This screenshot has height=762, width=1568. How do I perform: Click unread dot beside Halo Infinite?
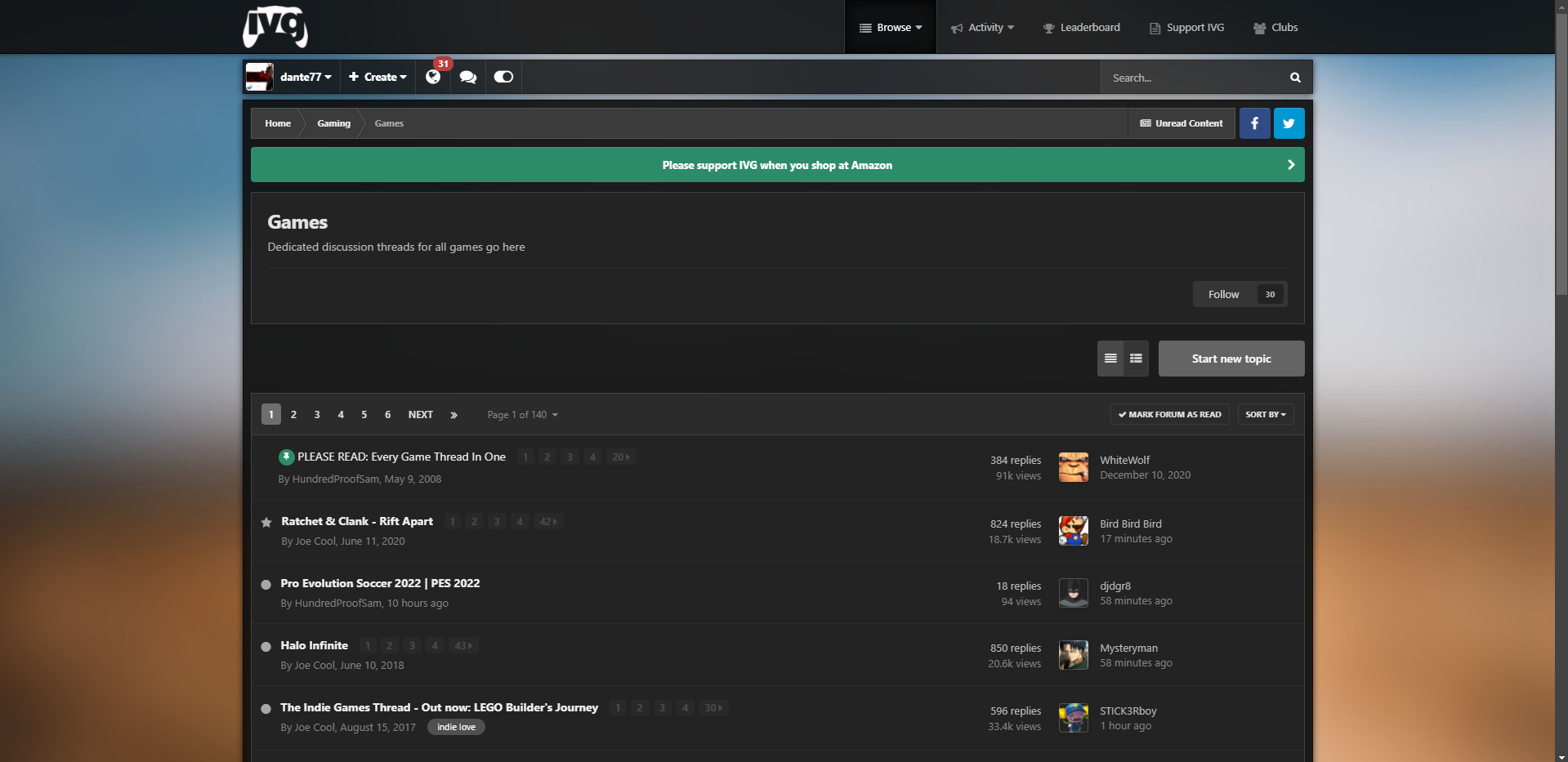pos(266,646)
